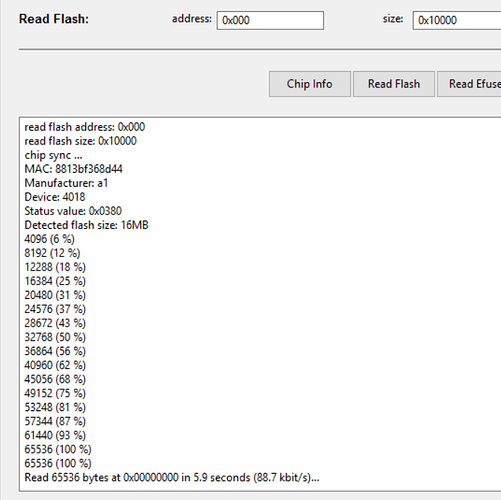Select the '36864 (56 %)' progress line
Image resolution: width=501 pixels, height=500 pixels.
[55, 351]
